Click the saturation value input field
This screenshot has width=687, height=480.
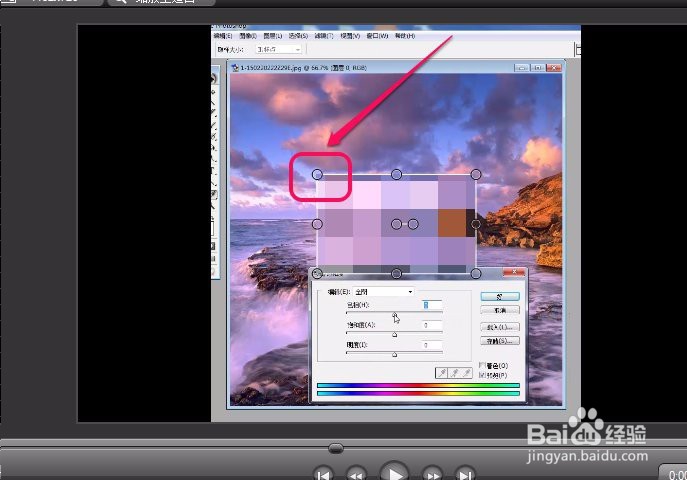click(x=432, y=325)
